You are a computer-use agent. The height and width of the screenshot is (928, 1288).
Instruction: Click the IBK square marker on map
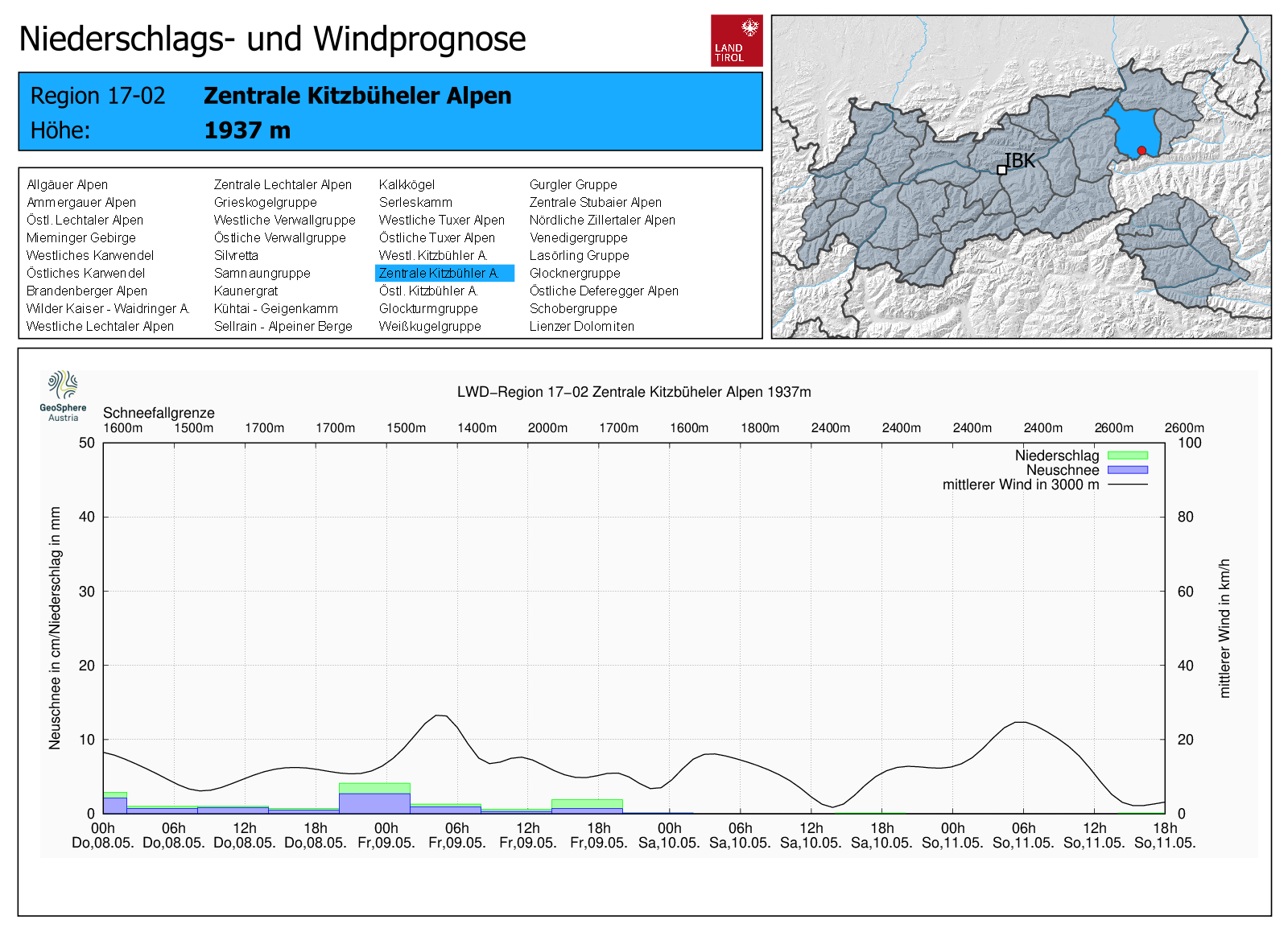(x=1001, y=170)
